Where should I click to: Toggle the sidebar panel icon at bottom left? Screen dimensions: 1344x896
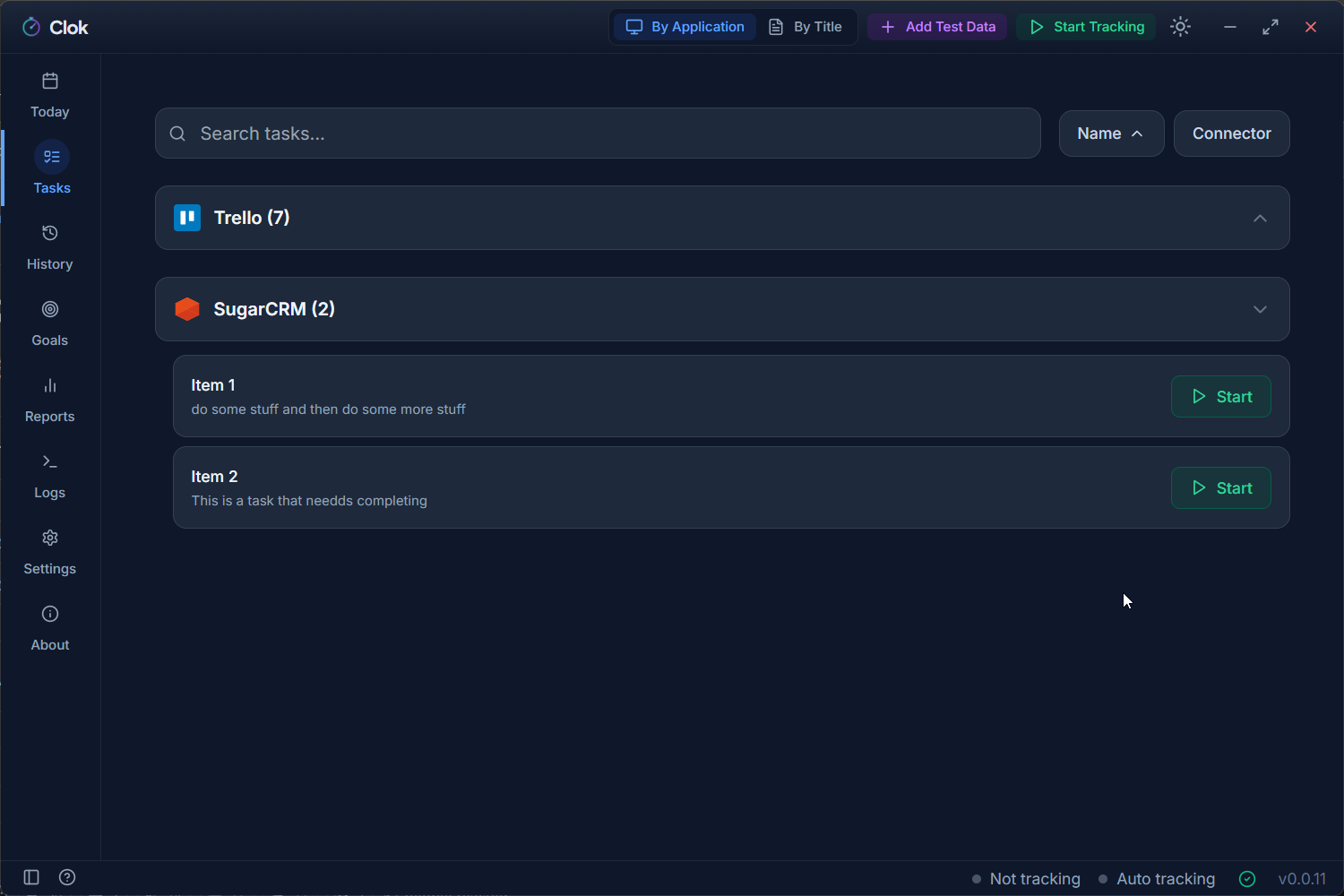coord(31,877)
